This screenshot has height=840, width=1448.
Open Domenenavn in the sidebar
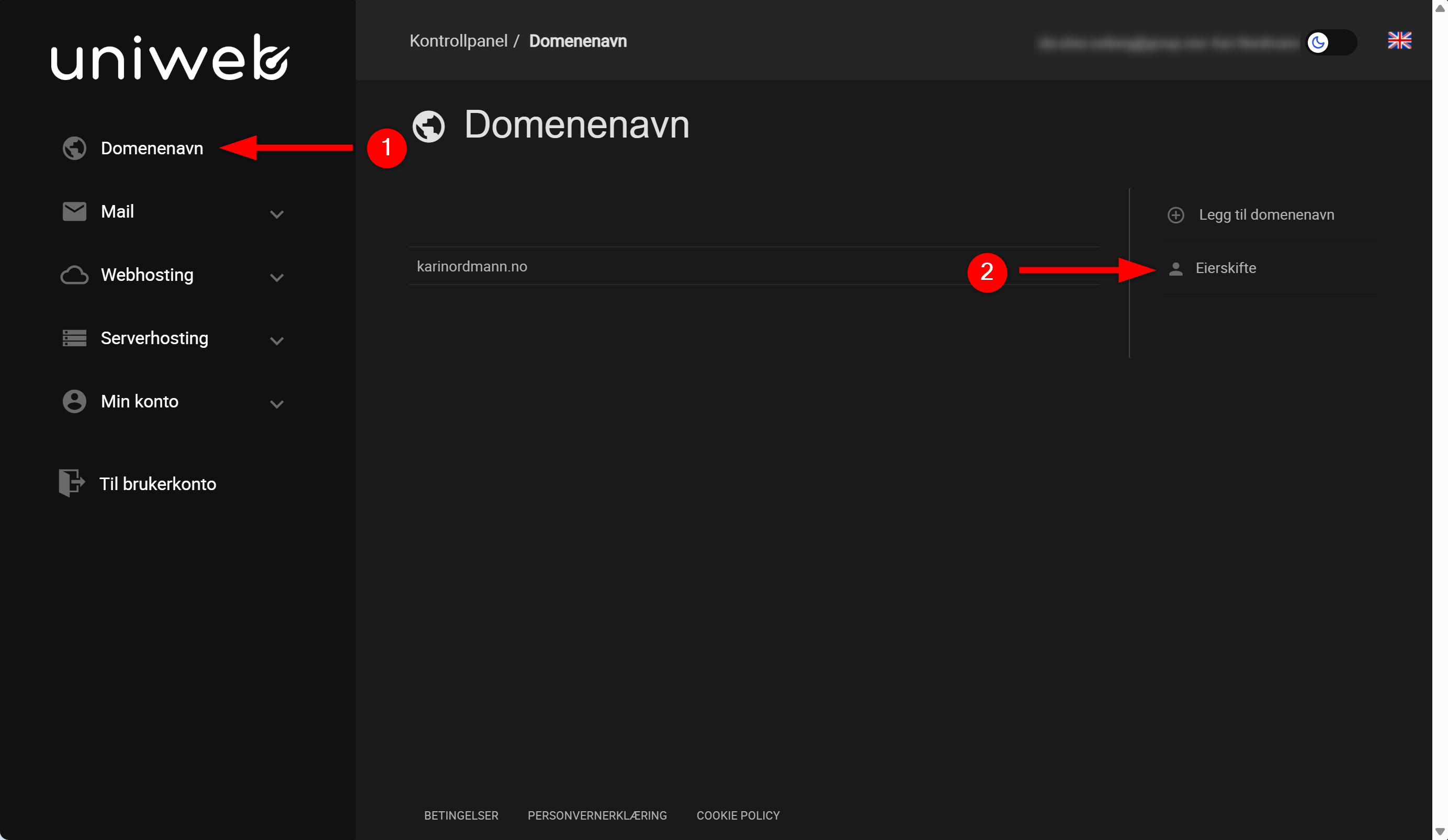pyautogui.click(x=152, y=148)
